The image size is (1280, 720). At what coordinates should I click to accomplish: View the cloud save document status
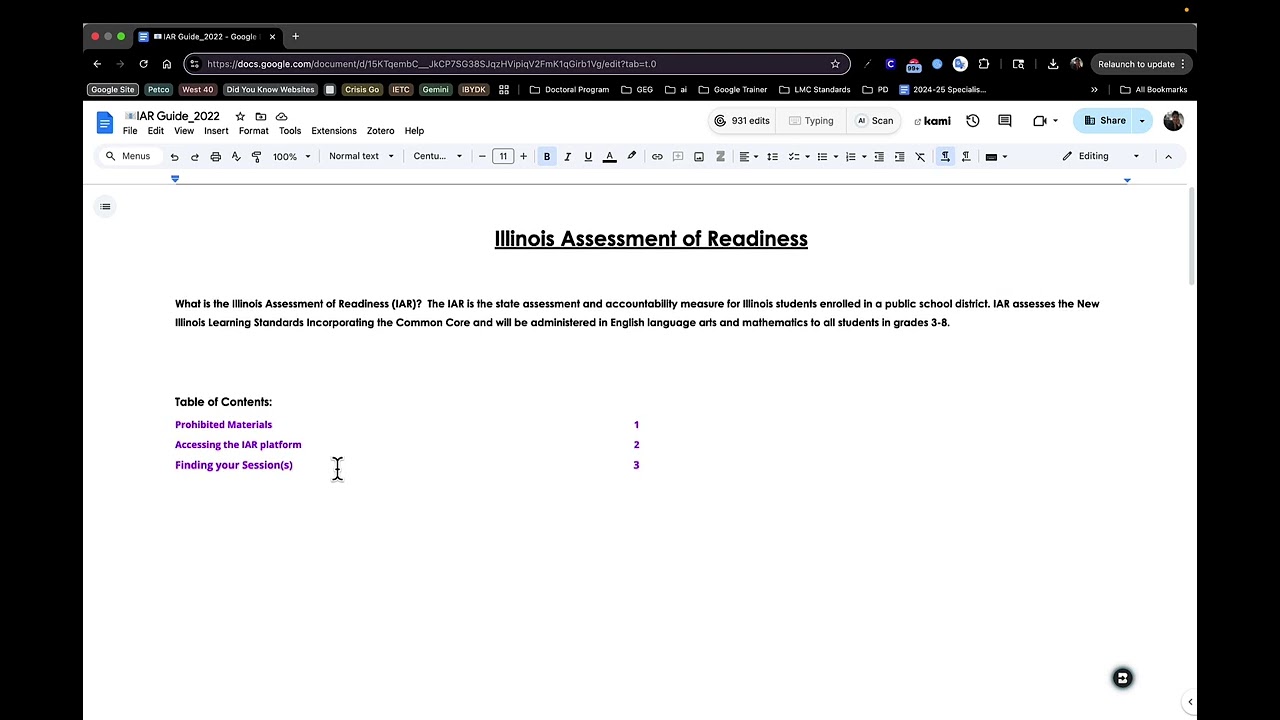[x=281, y=116]
